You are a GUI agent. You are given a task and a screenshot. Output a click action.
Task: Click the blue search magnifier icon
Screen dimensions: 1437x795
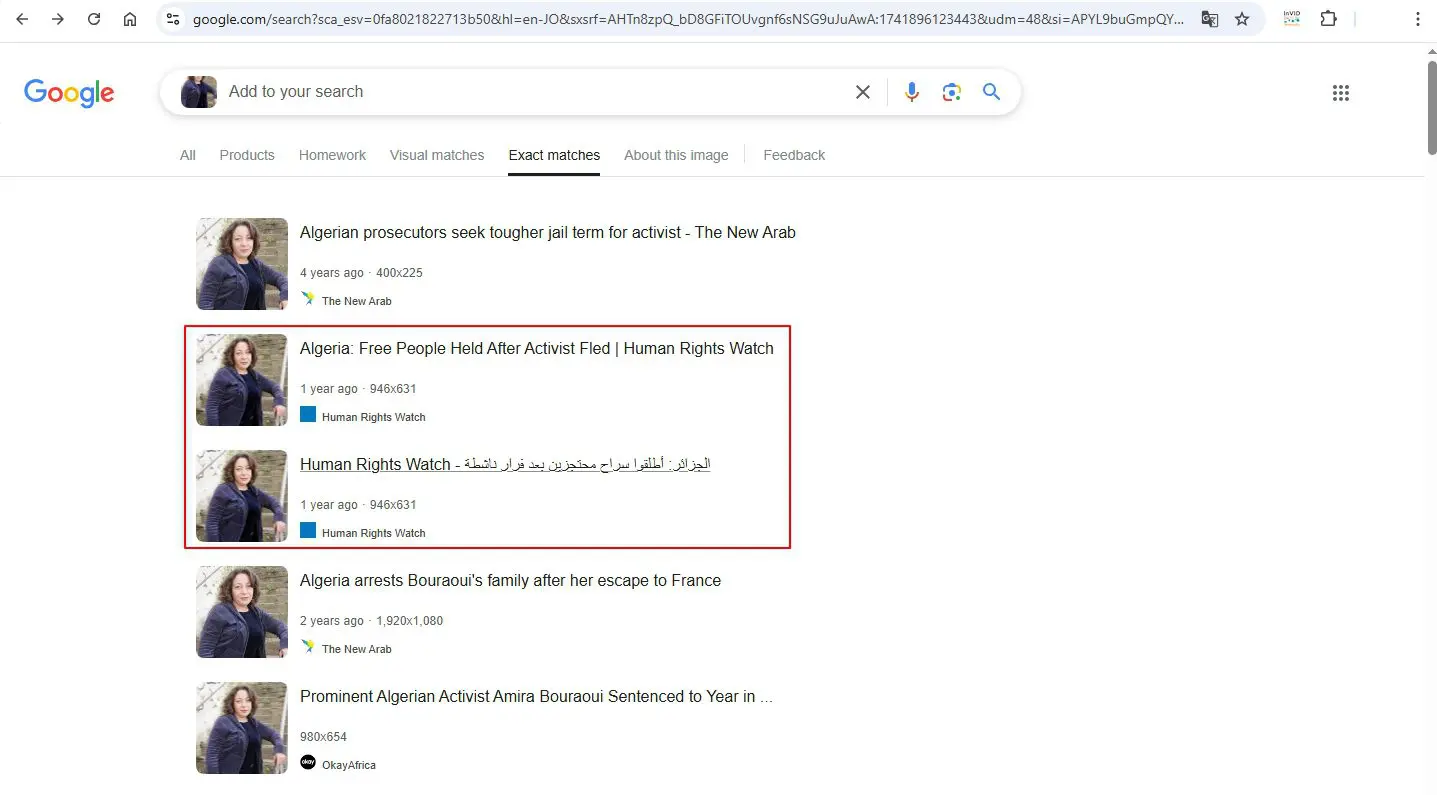tap(991, 92)
